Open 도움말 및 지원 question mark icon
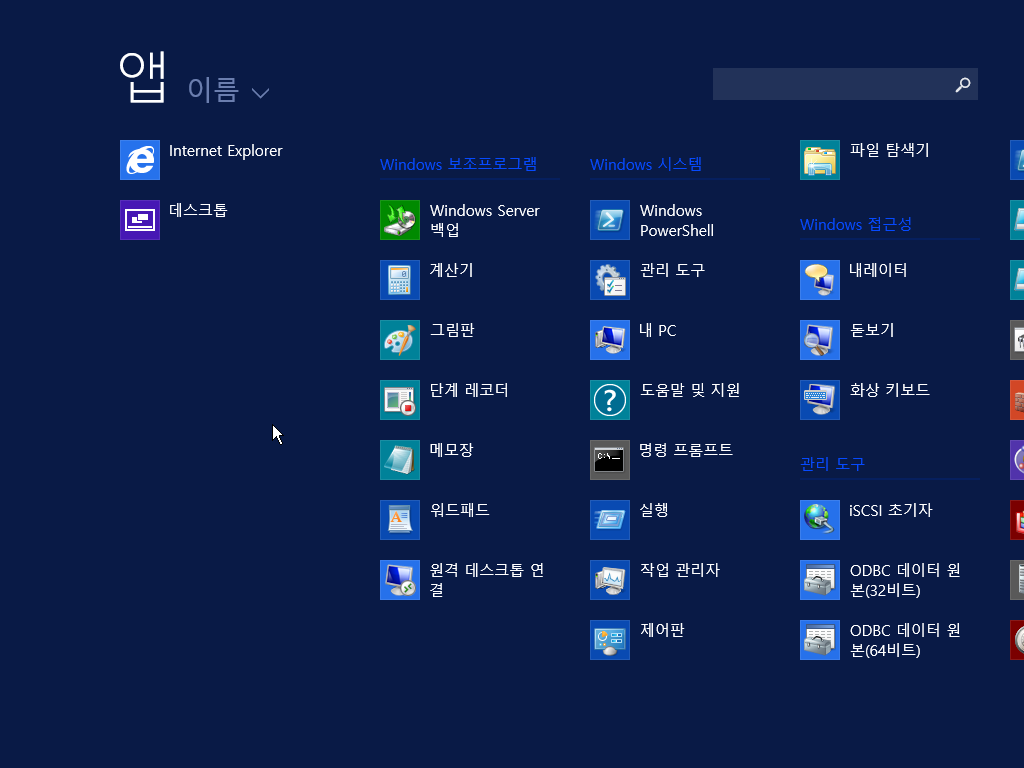1024x768 pixels. coord(610,400)
